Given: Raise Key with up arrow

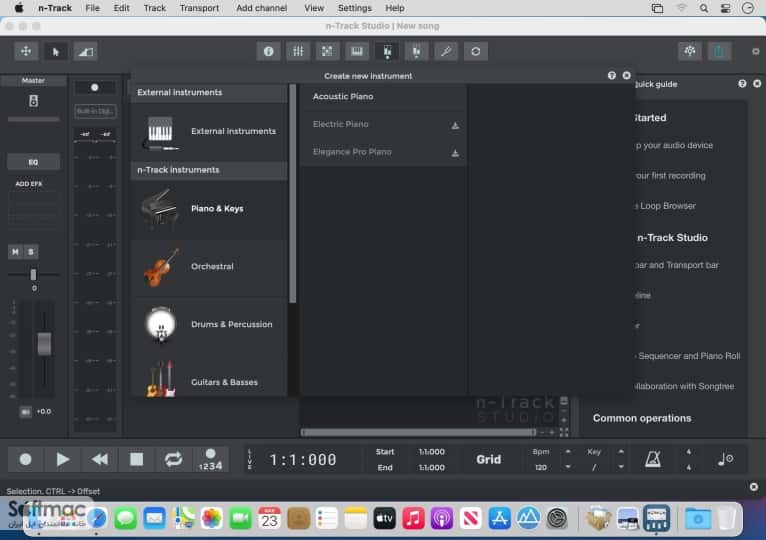Looking at the screenshot, I should [621, 452].
